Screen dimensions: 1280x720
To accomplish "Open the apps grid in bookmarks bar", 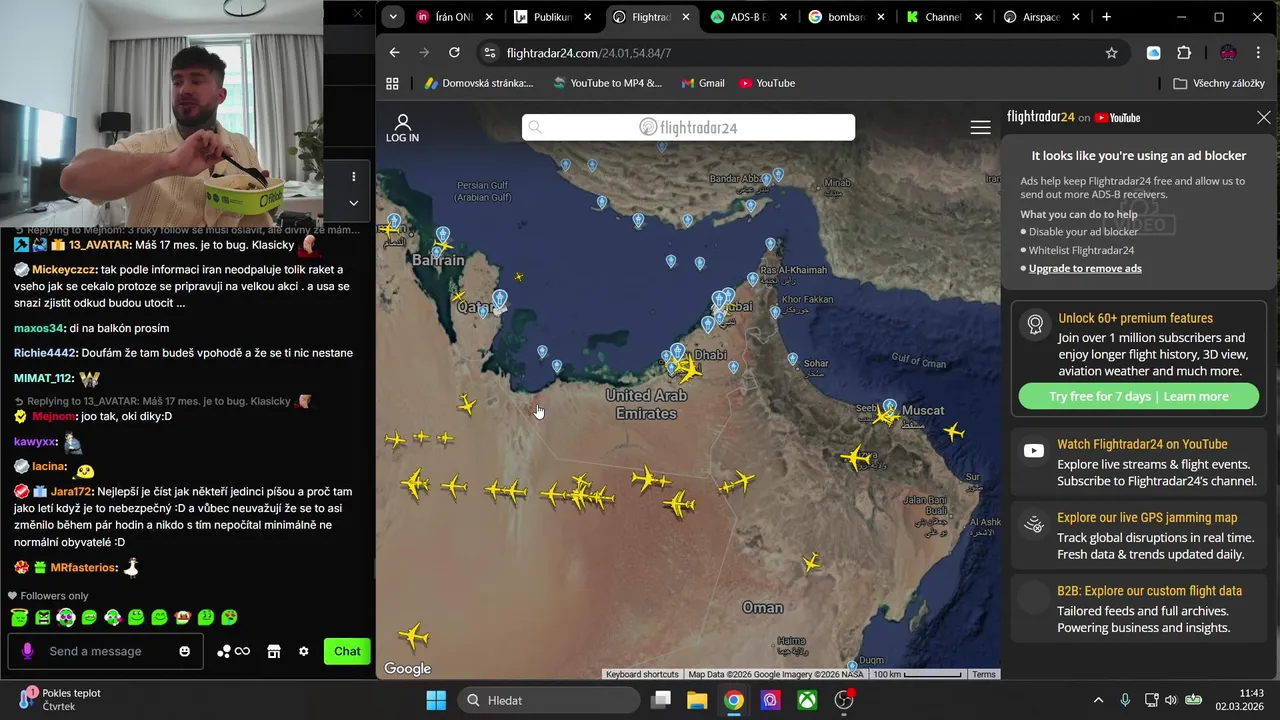I will coord(392,83).
